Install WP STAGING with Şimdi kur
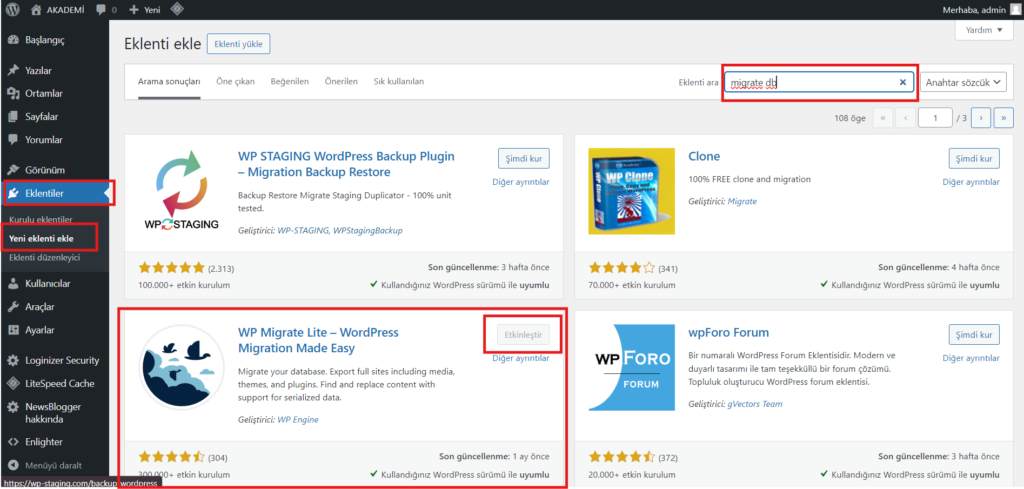Screen dimensions: 1024x489 (524, 158)
